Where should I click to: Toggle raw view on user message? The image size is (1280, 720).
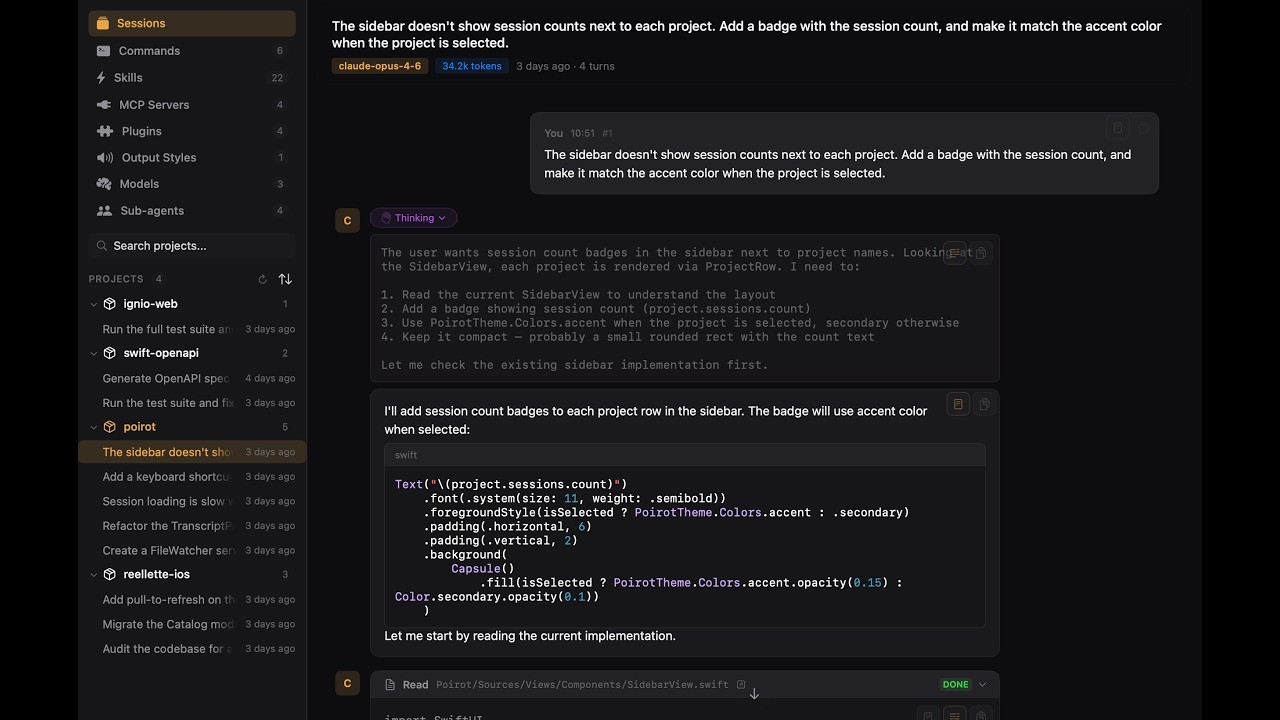[x=1118, y=128]
